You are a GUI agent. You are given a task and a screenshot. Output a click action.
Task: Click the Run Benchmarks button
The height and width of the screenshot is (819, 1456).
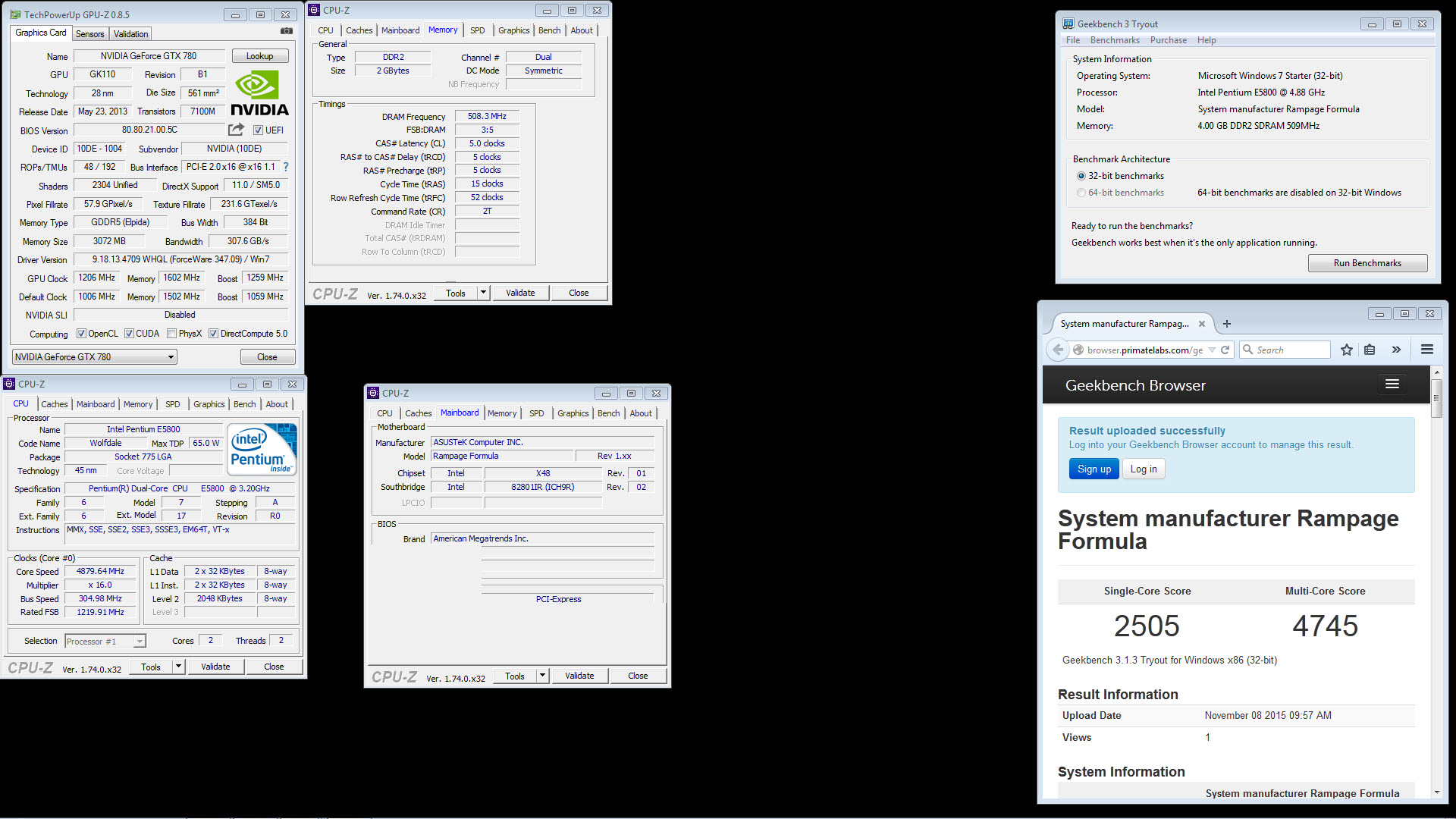pos(1367,263)
